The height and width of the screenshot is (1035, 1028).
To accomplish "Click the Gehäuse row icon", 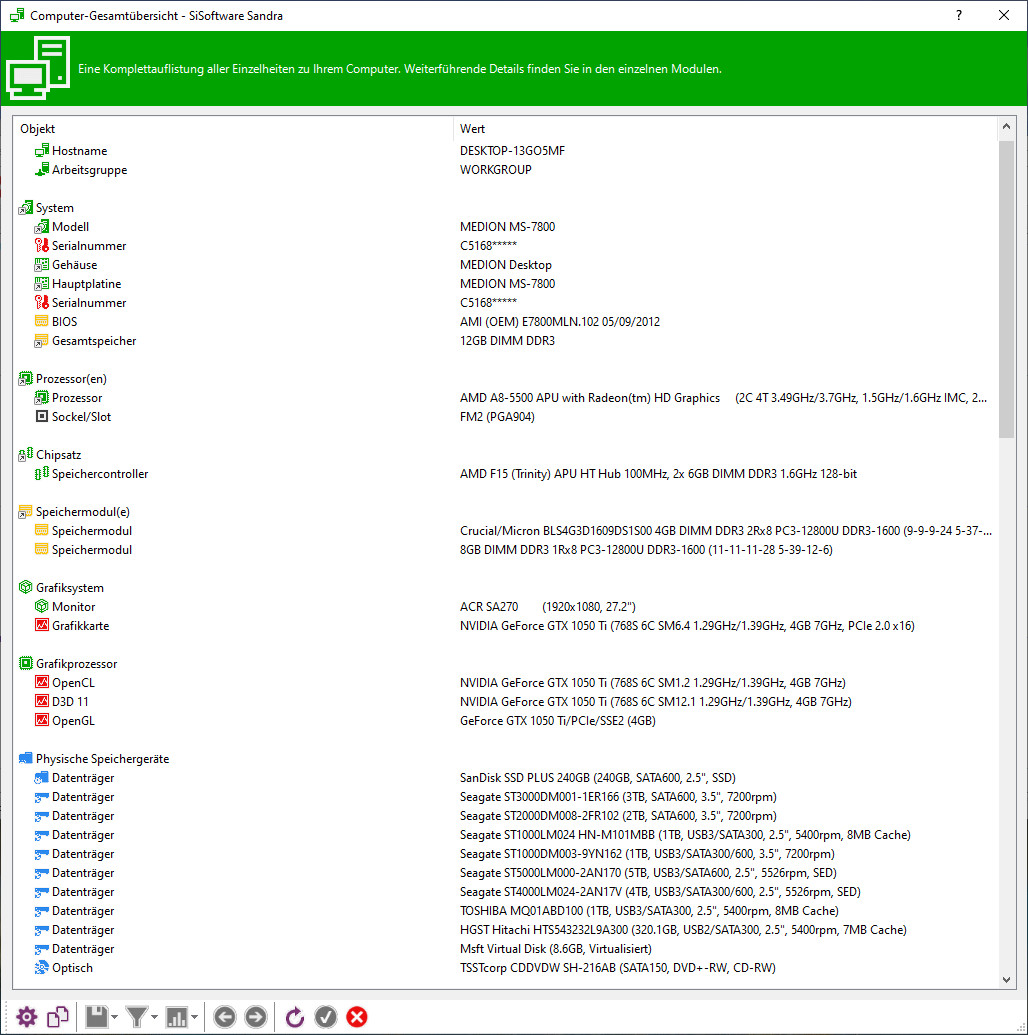I will click(42, 265).
